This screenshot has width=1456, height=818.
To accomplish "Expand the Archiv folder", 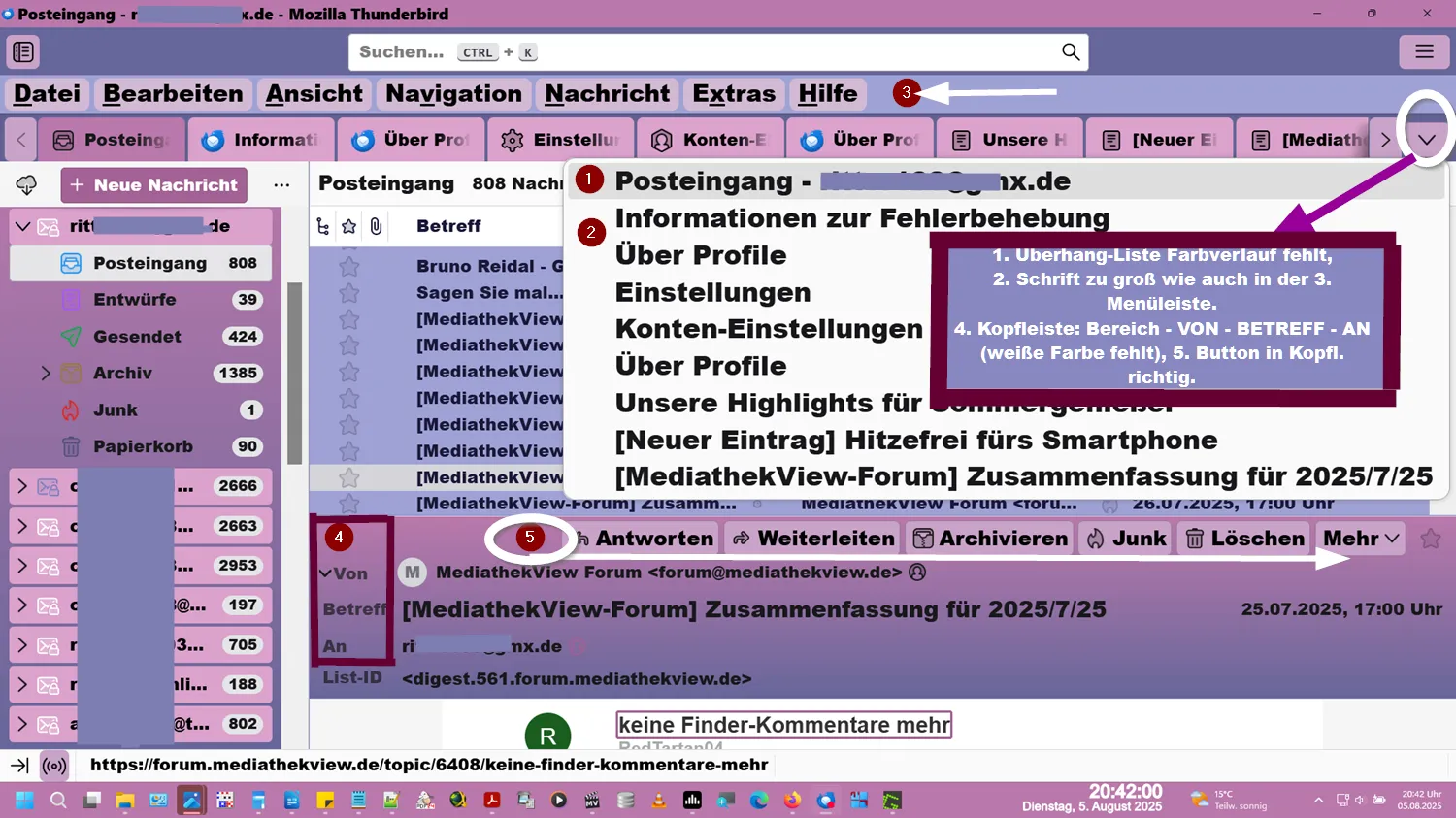I will [x=45, y=373].
